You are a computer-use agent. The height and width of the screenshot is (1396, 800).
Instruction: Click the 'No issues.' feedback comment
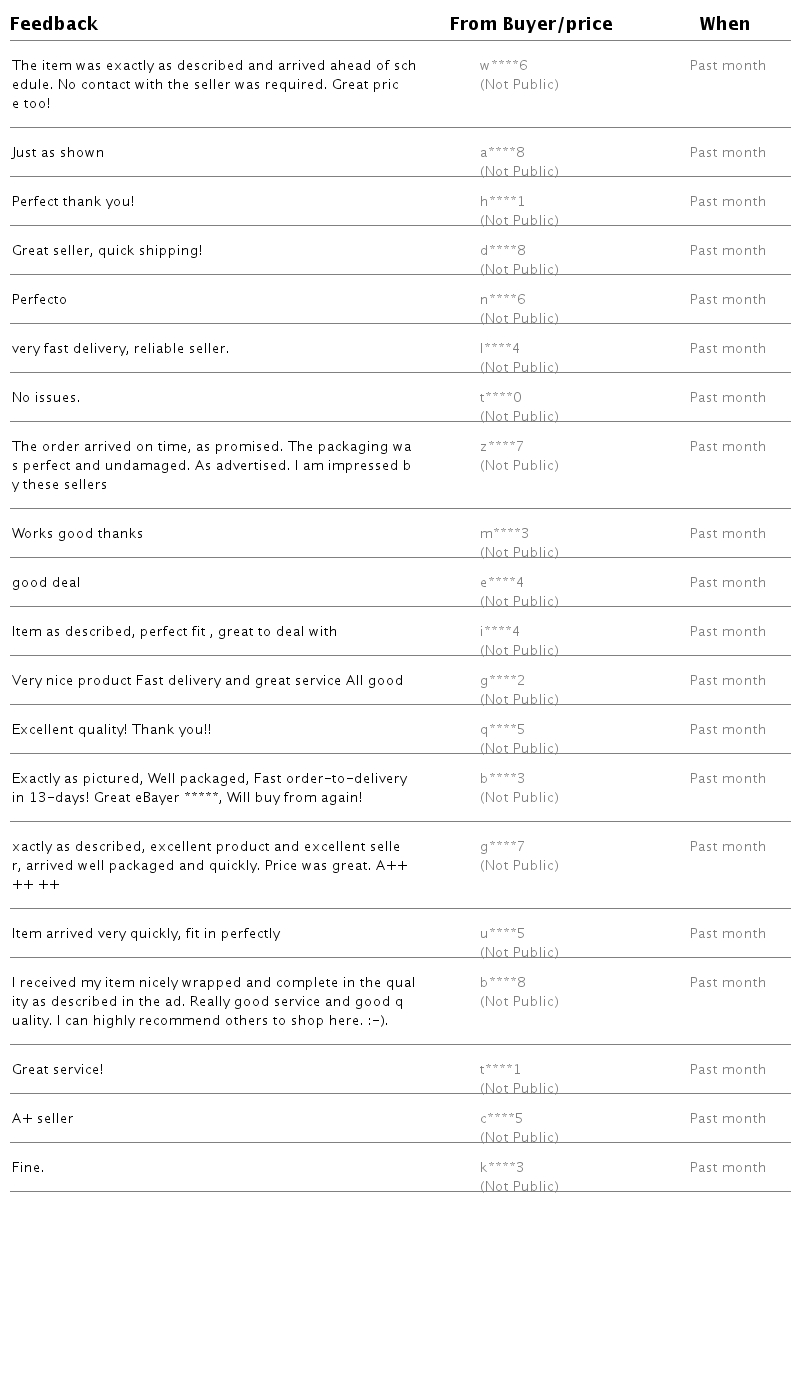tap(46, 398)
